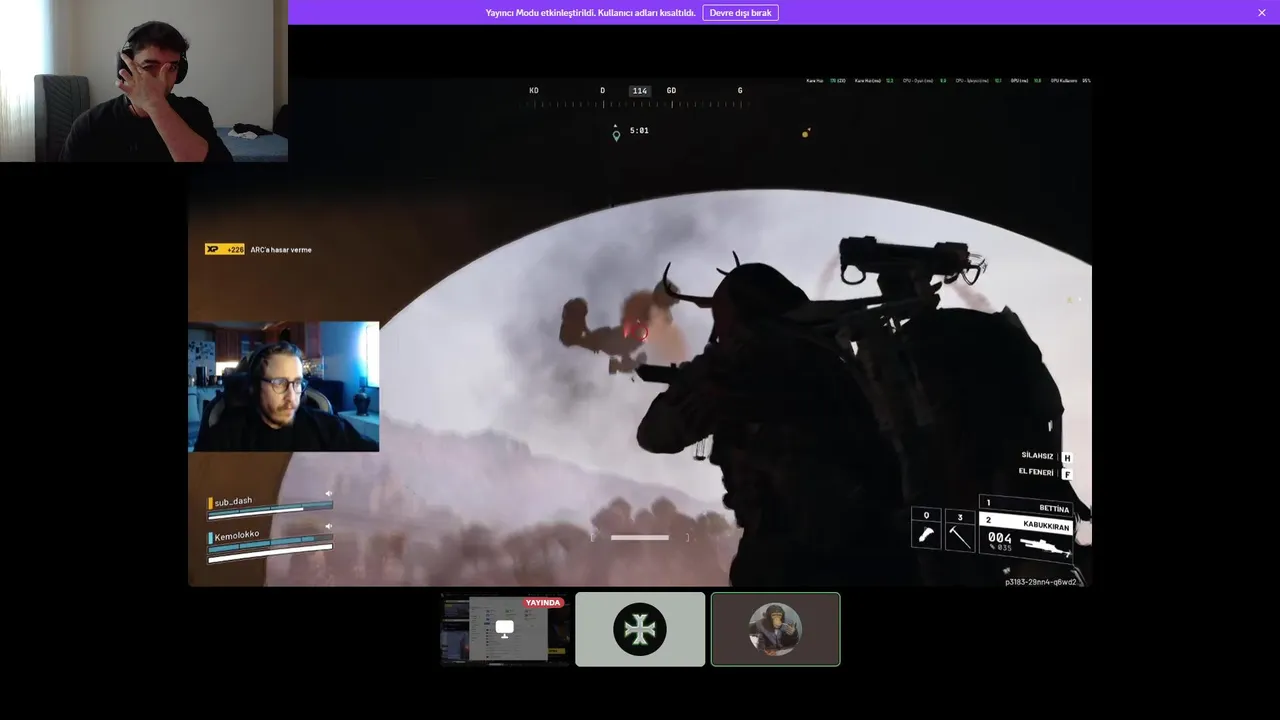Click the compass heading value 114
This screenshot has width=1280, height=720.
point(640,91)
